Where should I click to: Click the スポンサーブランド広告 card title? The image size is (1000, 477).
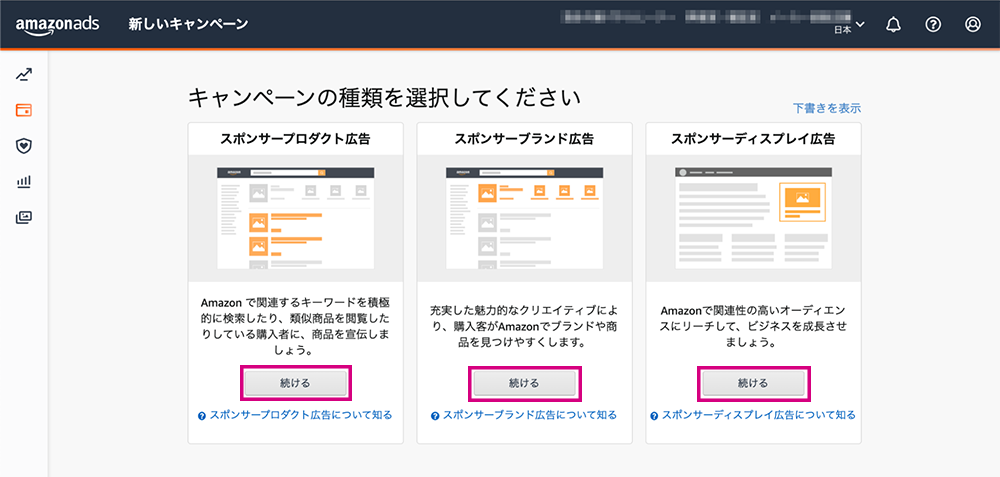tap(524, 138)
